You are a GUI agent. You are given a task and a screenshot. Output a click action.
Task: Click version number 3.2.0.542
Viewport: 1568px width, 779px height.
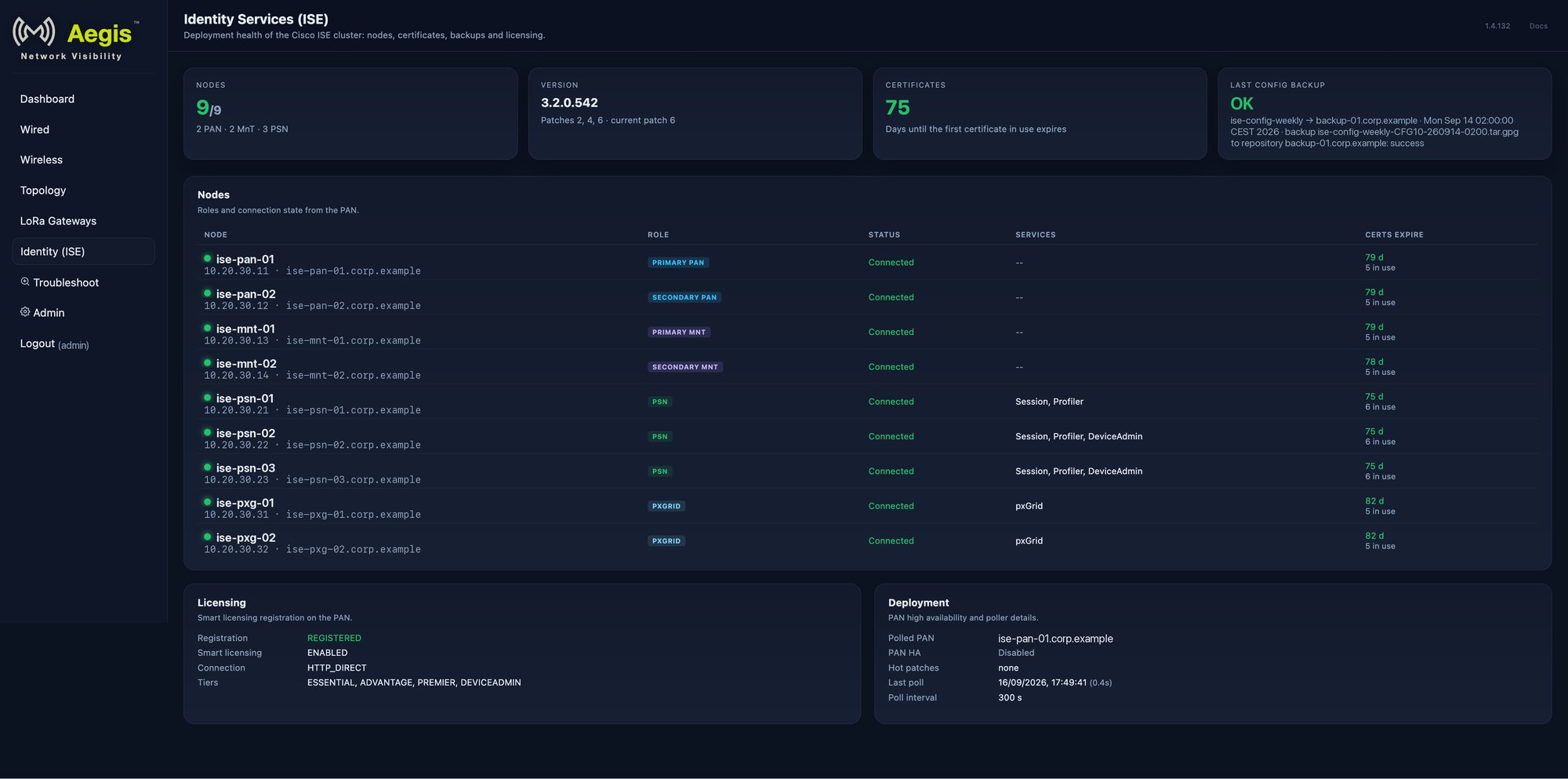[x=569, y=103]
